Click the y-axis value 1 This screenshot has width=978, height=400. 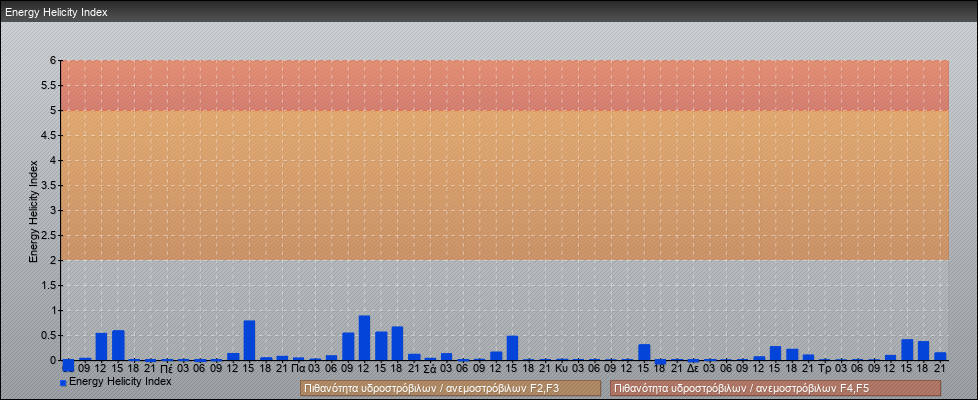pyautogui.click(x=54, y=310)
